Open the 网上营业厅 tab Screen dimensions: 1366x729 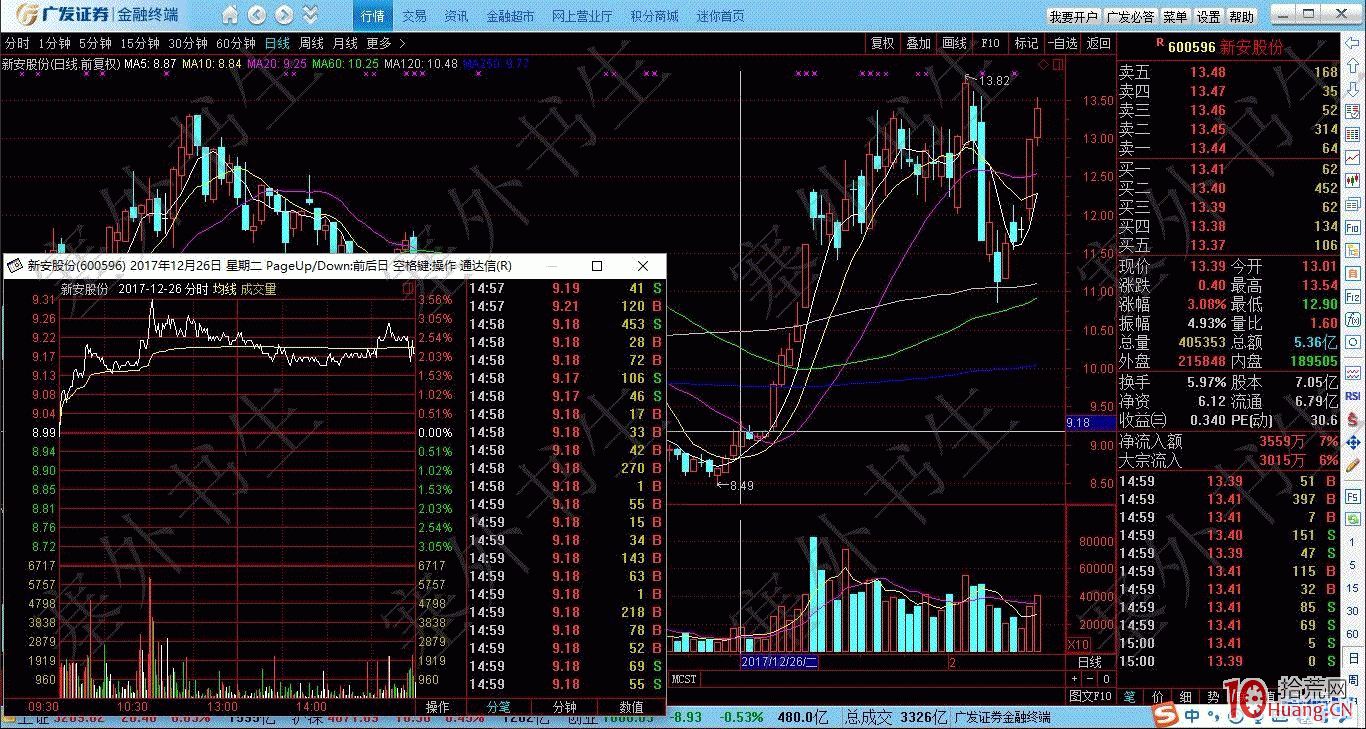pos(582,16)
